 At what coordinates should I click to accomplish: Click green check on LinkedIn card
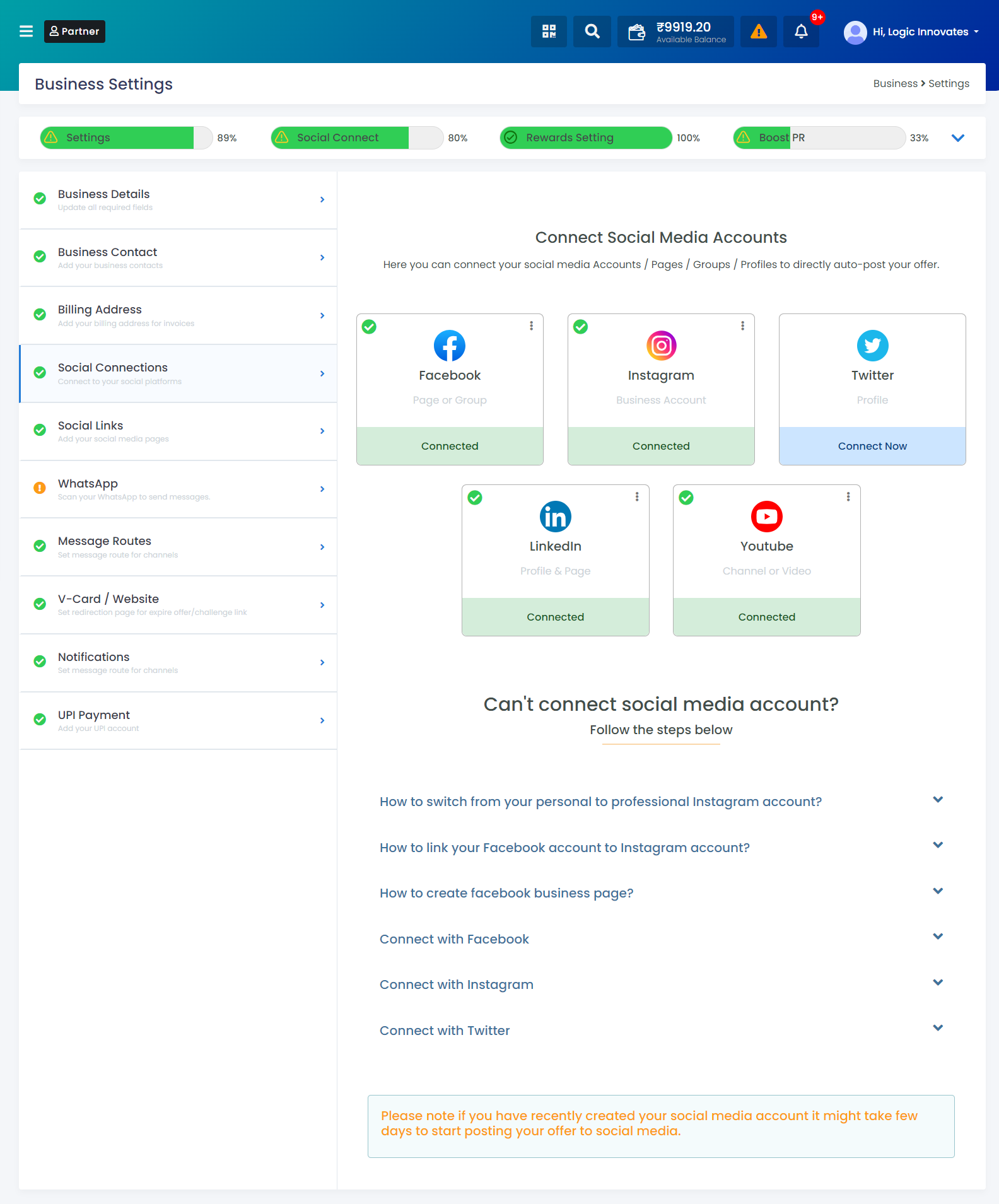point(475,498)
